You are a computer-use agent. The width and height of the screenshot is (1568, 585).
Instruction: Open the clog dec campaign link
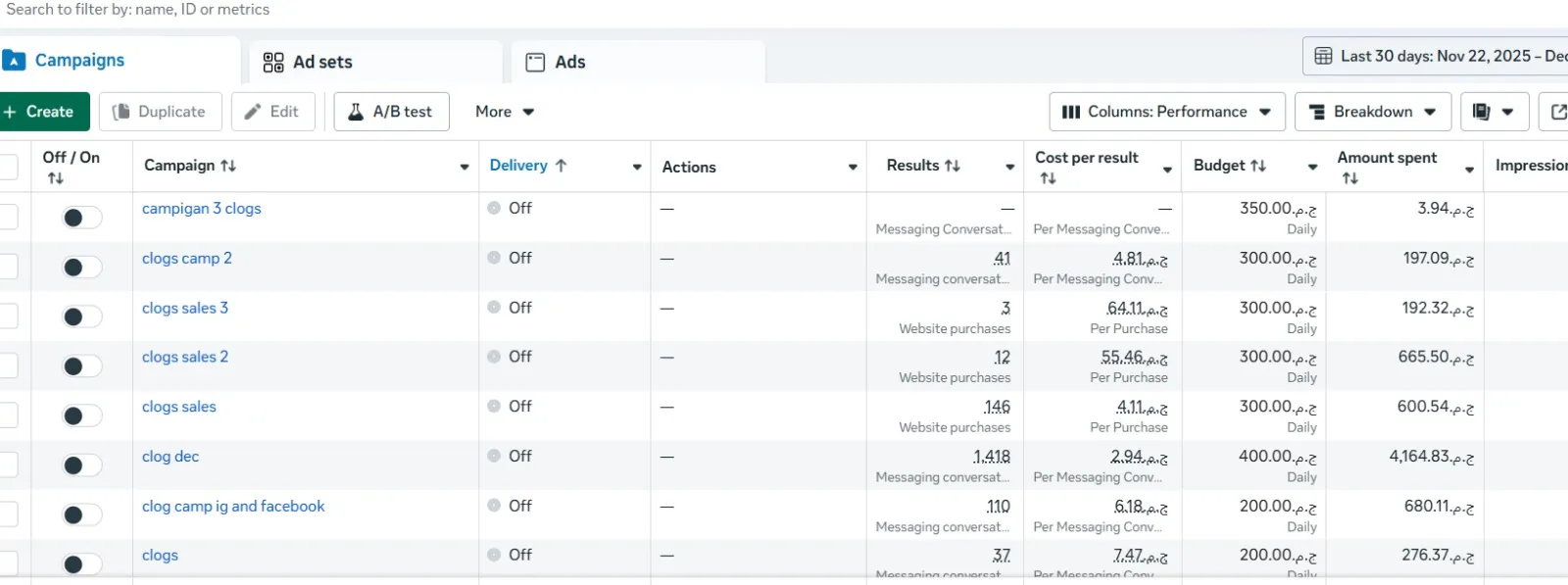tap(171, 457)
